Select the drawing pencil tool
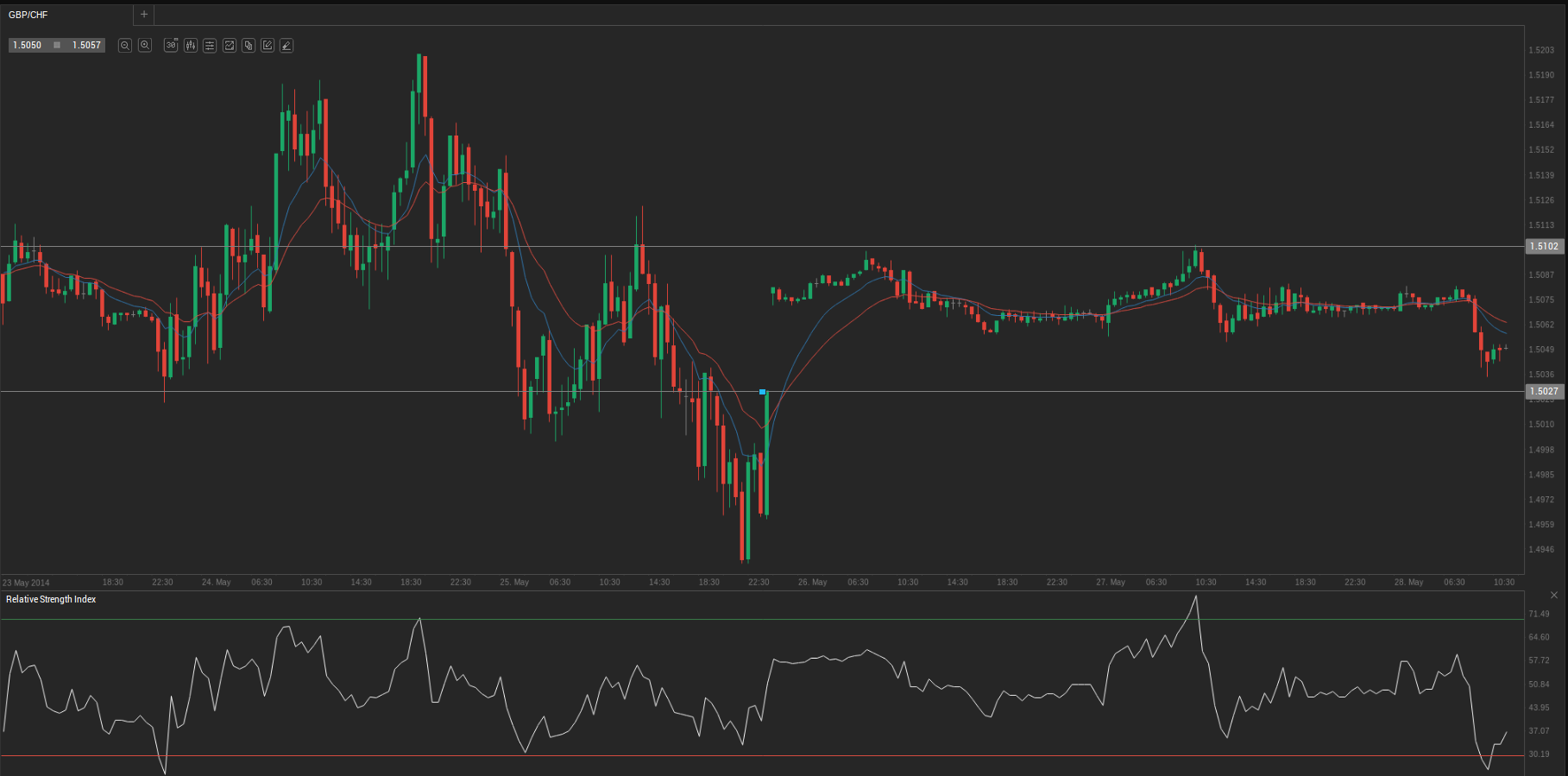The height and width of the screenshot is (776, 1568). pos(287,45)
